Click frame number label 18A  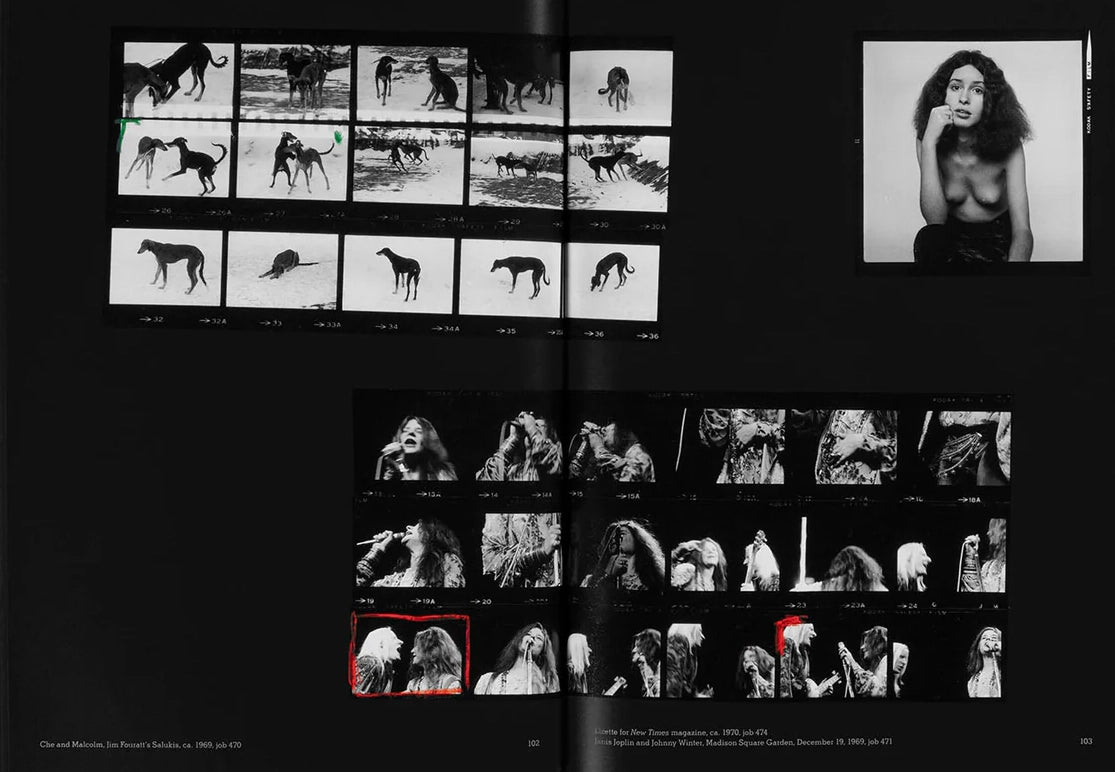point(970,500)
